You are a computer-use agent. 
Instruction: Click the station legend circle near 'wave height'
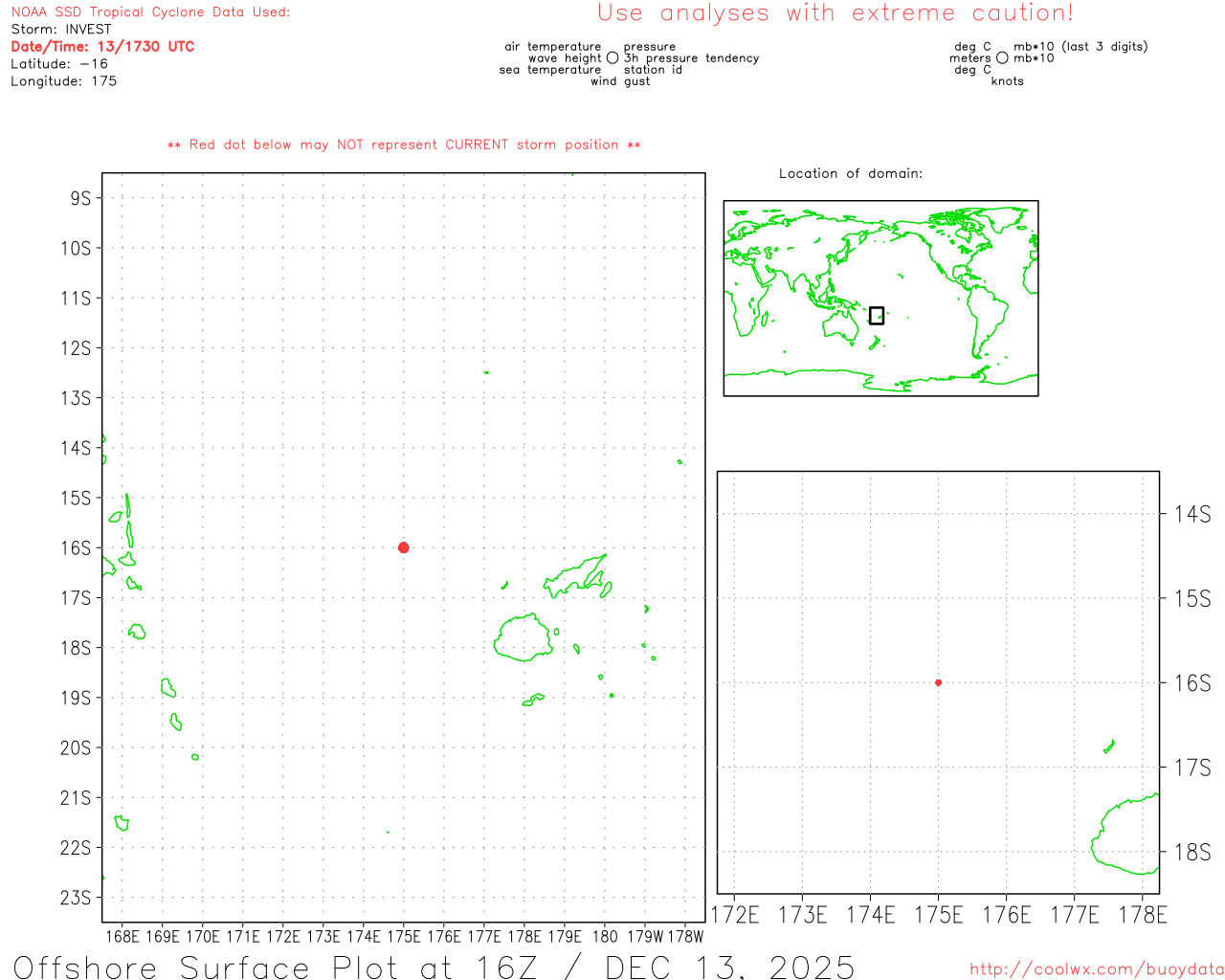pyautogui.click(x=612, y=58)
